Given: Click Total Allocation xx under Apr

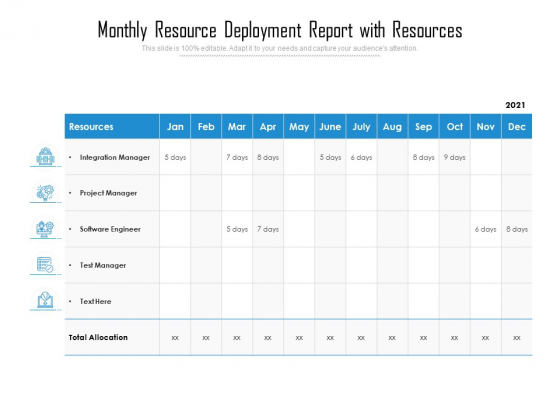Looking at the screenshot, I should 268,338.
